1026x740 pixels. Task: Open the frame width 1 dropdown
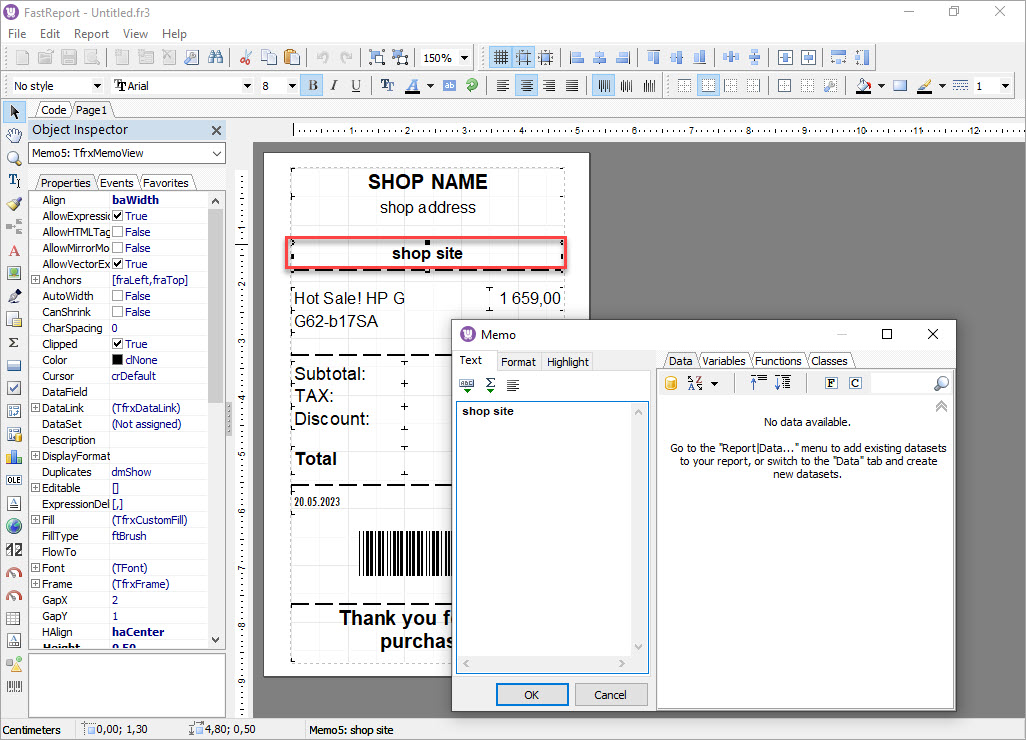pyautogui.click(x=1005, y=86)
